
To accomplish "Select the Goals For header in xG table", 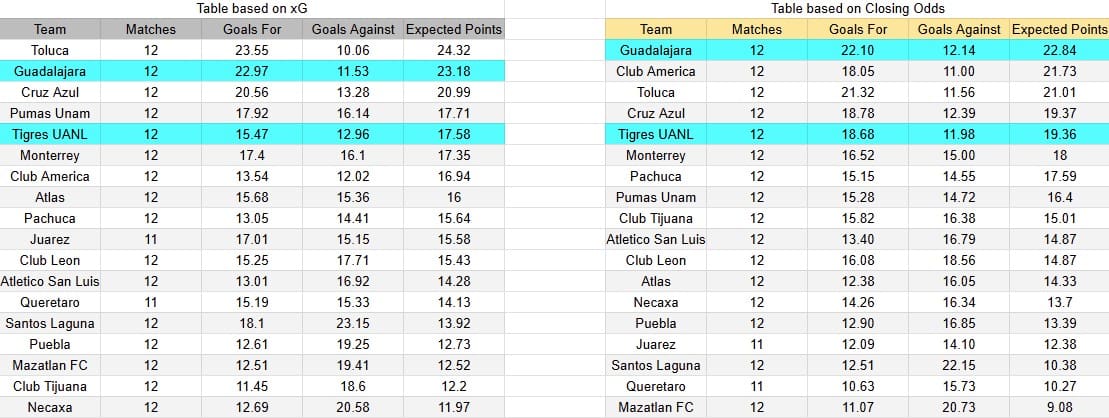I will click(x=252, y=29).
